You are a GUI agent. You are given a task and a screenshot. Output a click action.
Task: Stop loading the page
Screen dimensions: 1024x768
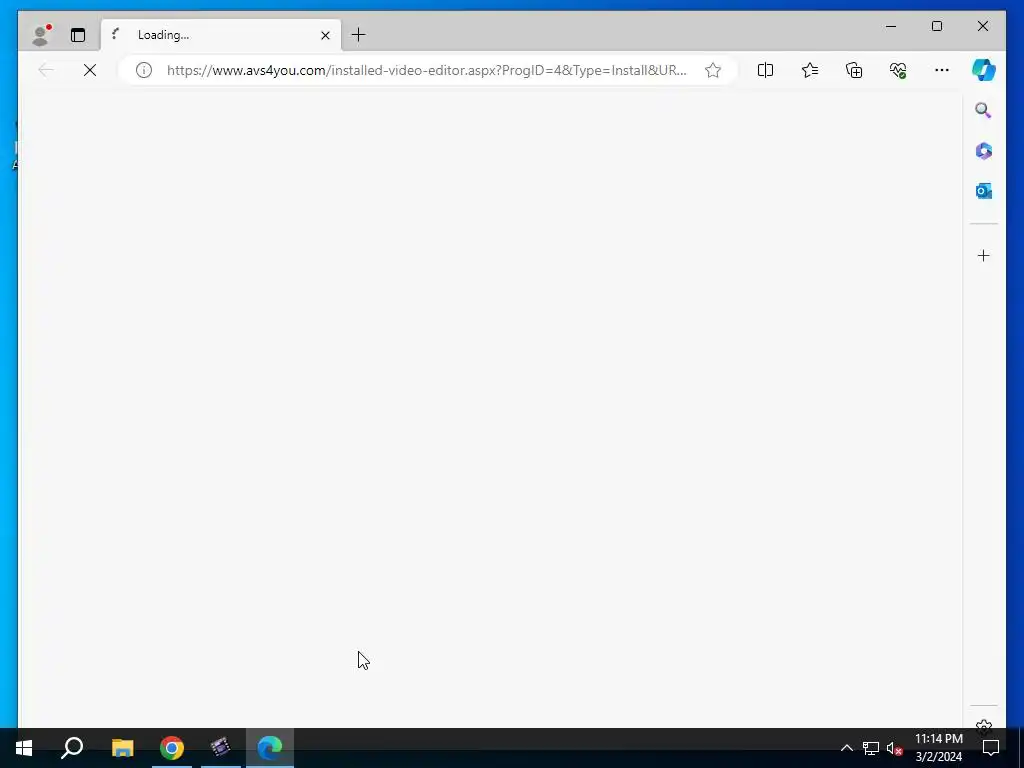[90, 70]
